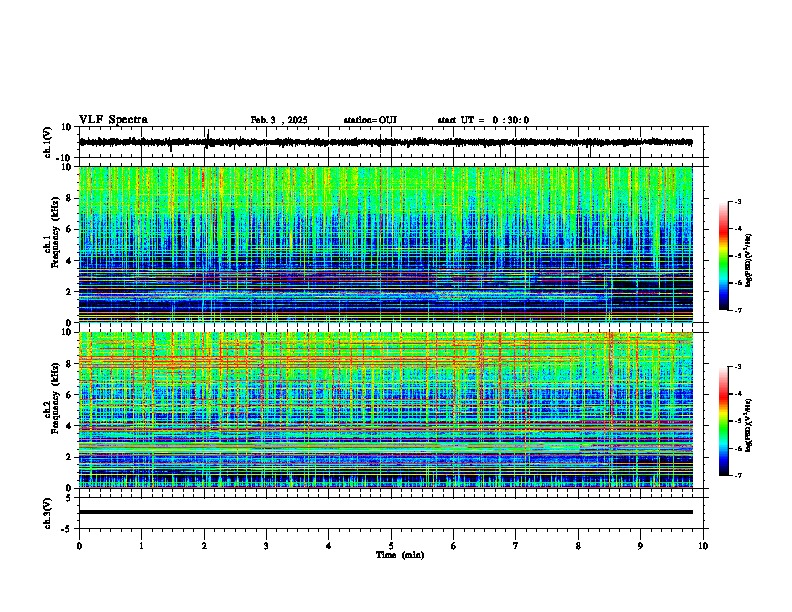The image size is (792, 612).
Task: Select the date text "Feb. 3, 2025"
Action: 279,120
